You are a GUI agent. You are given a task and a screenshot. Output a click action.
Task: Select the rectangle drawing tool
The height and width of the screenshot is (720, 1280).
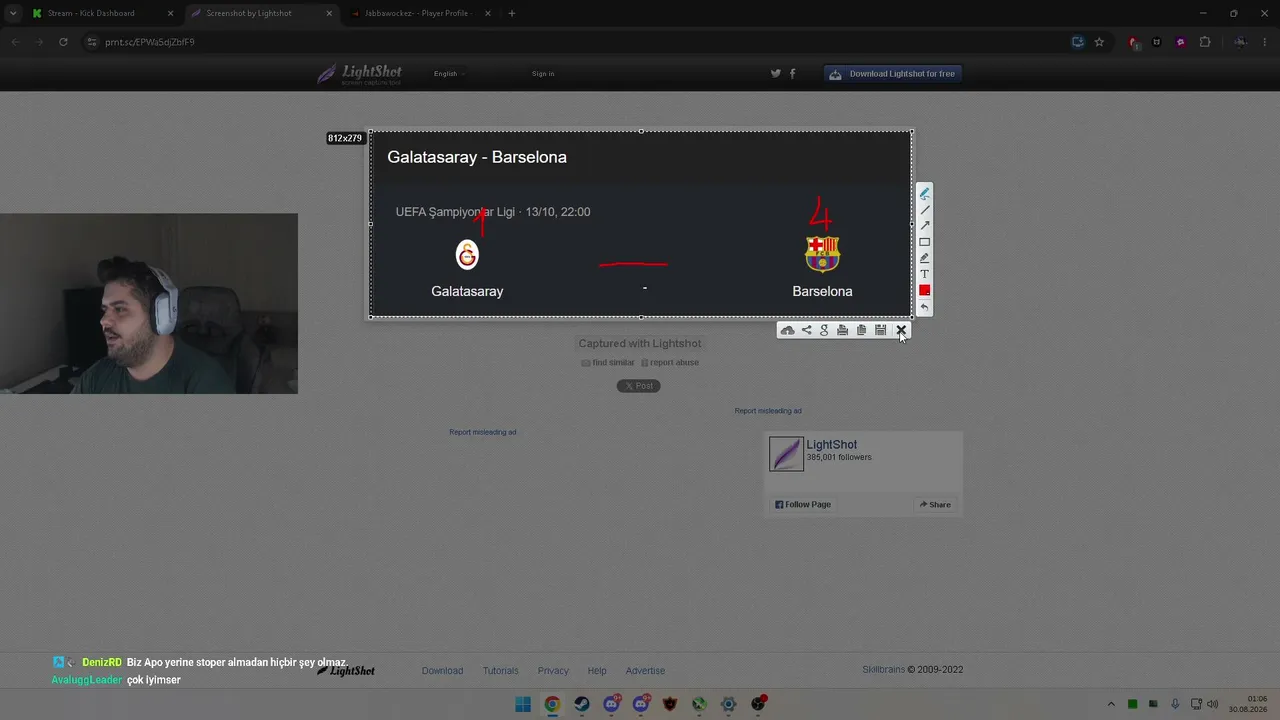pos(924,242)
